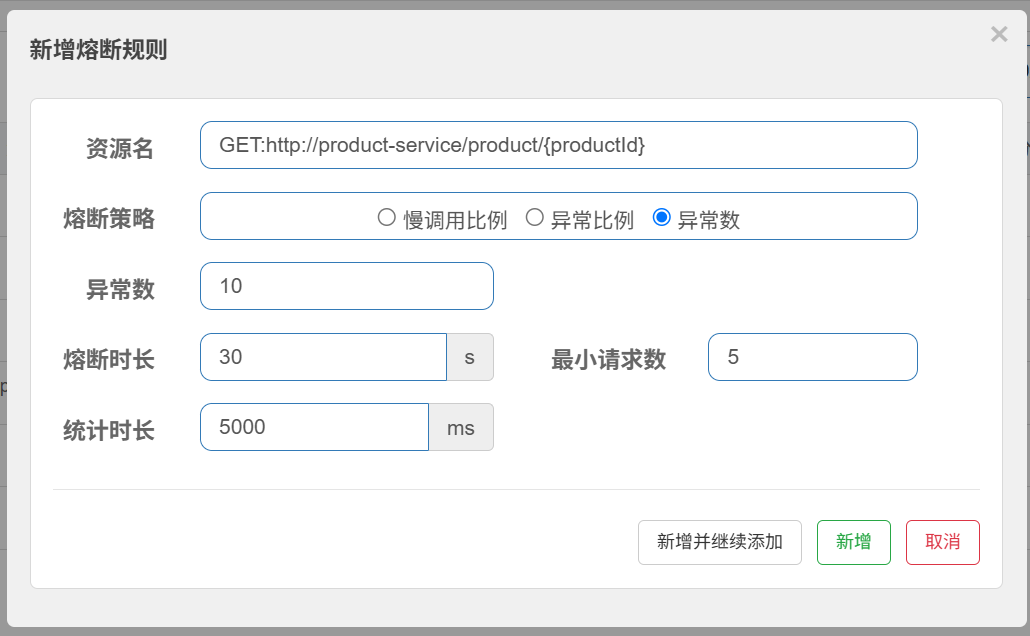Click the "s" unit addon box
The width and height of the screenshot is (1030, 636).
470,357
